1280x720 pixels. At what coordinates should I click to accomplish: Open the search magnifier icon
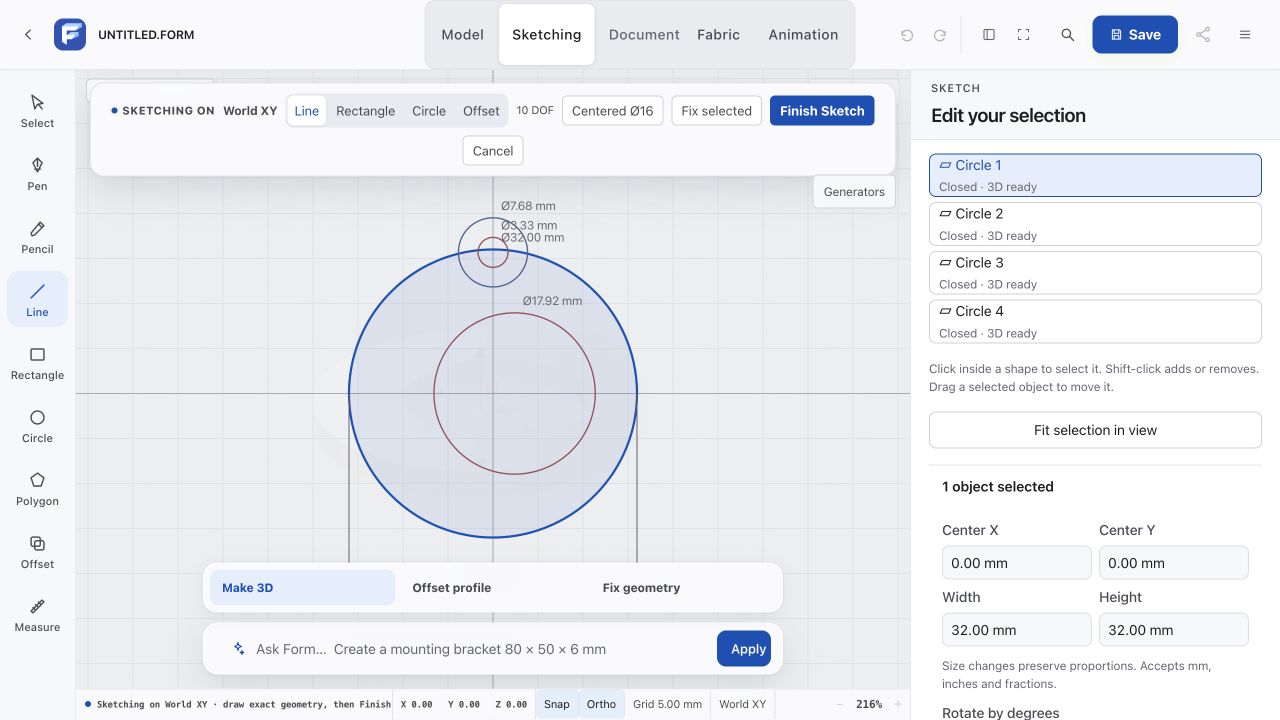pos(1067,35)
